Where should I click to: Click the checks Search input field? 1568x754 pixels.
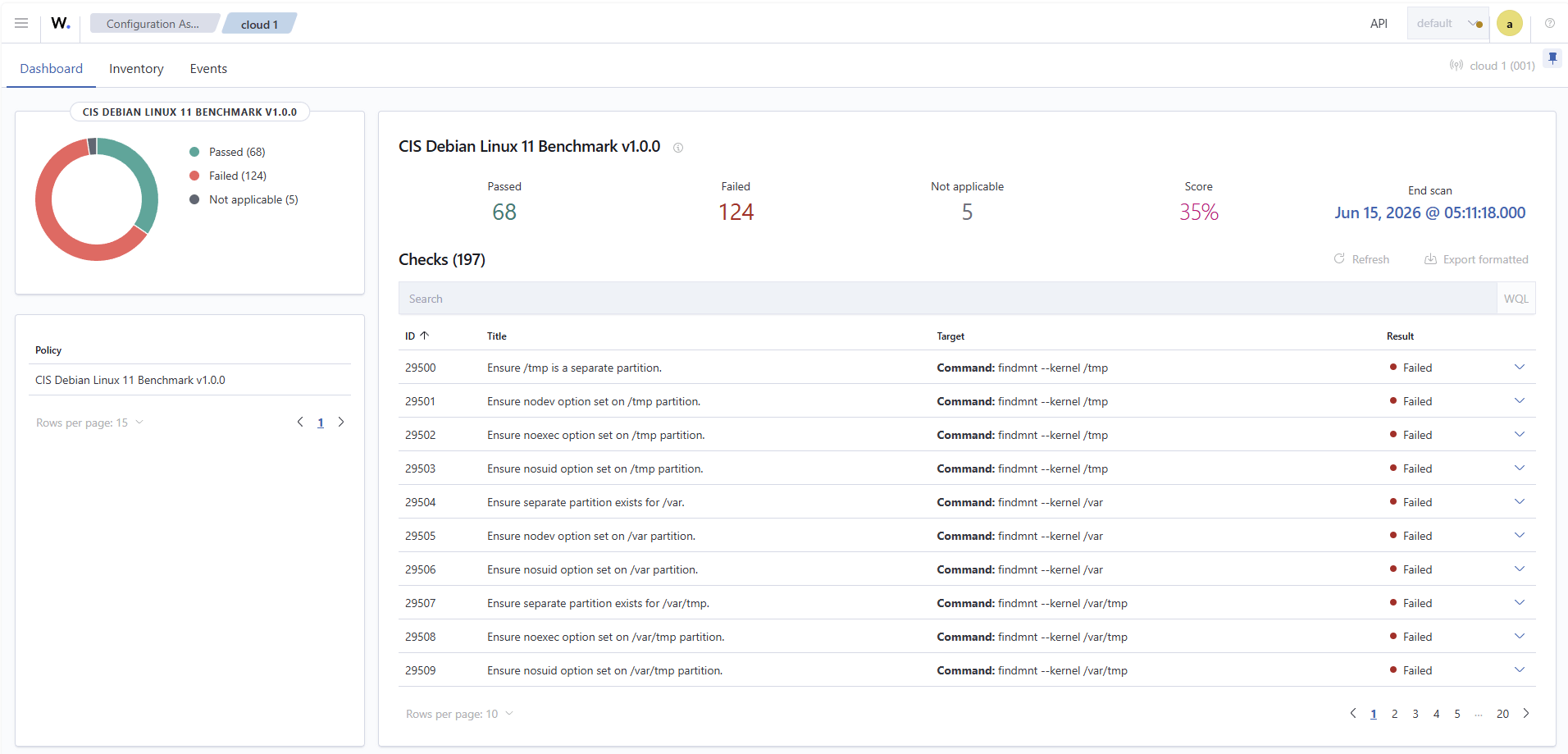pyautogui.click(x=947, y=299)
